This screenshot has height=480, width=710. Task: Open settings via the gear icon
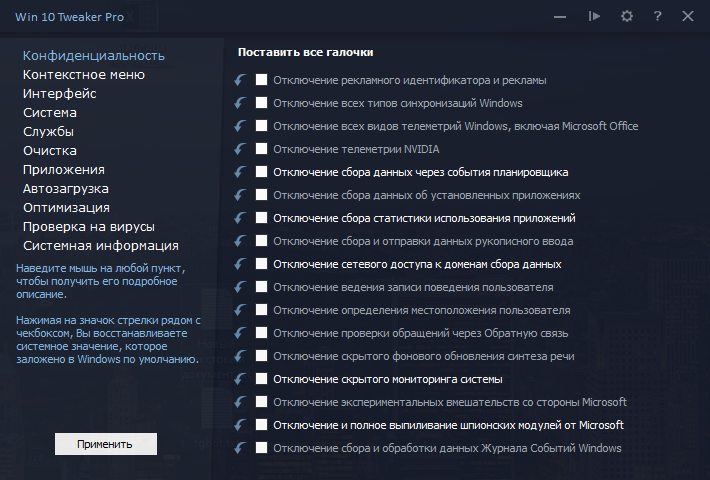point(627,17)
